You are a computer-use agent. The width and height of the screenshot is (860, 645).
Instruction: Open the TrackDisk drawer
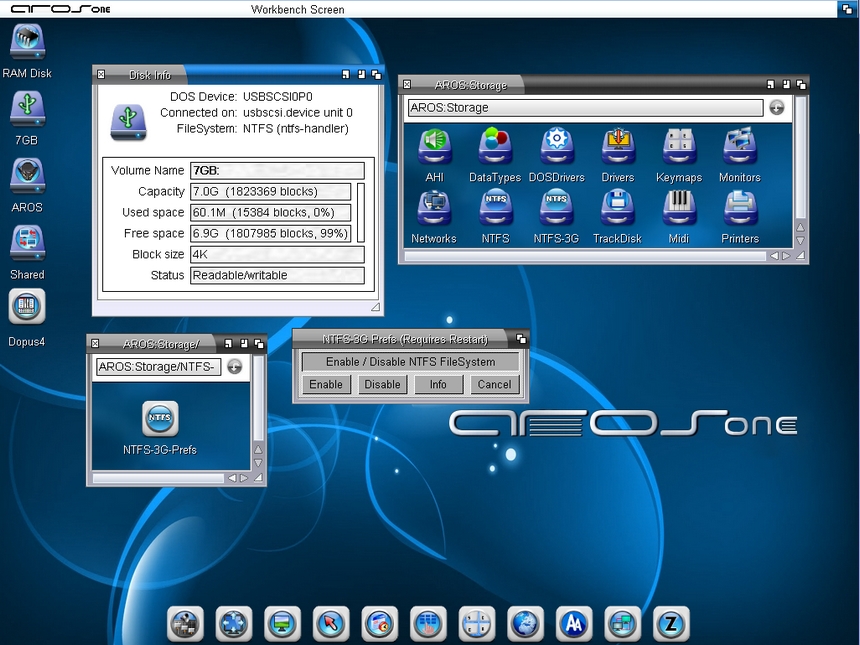click(x=617, y=208)
